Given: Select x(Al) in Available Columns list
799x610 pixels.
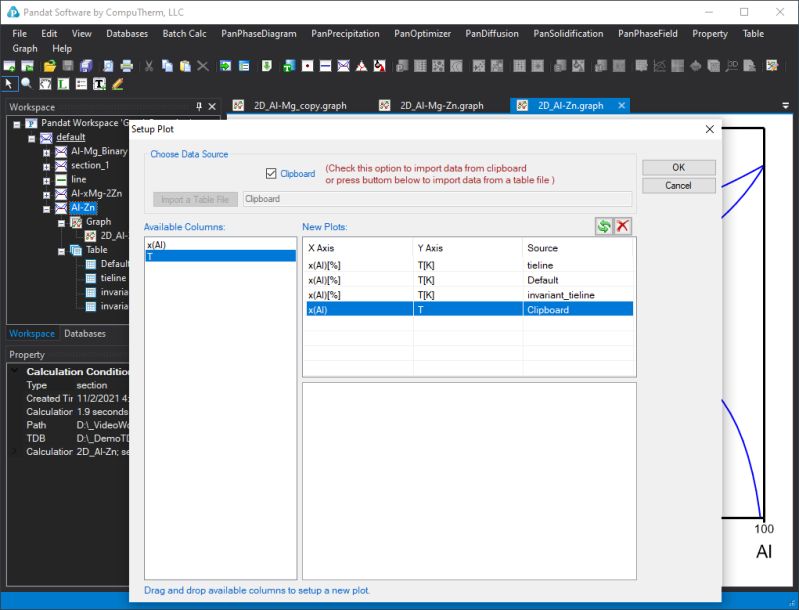Looking at the screenshot, I should tap(220, 245).
